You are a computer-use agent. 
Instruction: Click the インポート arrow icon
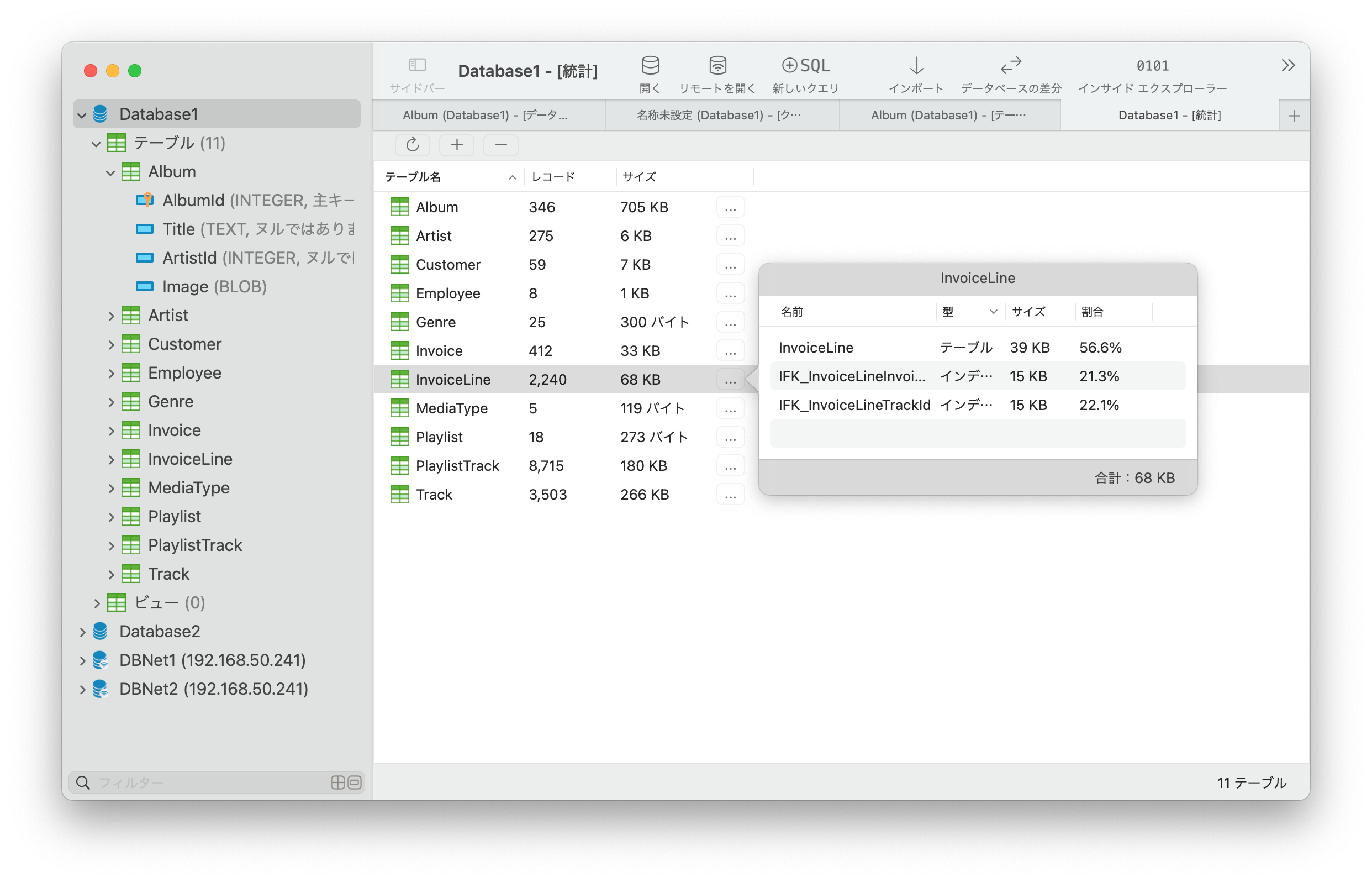coord(916,65)
